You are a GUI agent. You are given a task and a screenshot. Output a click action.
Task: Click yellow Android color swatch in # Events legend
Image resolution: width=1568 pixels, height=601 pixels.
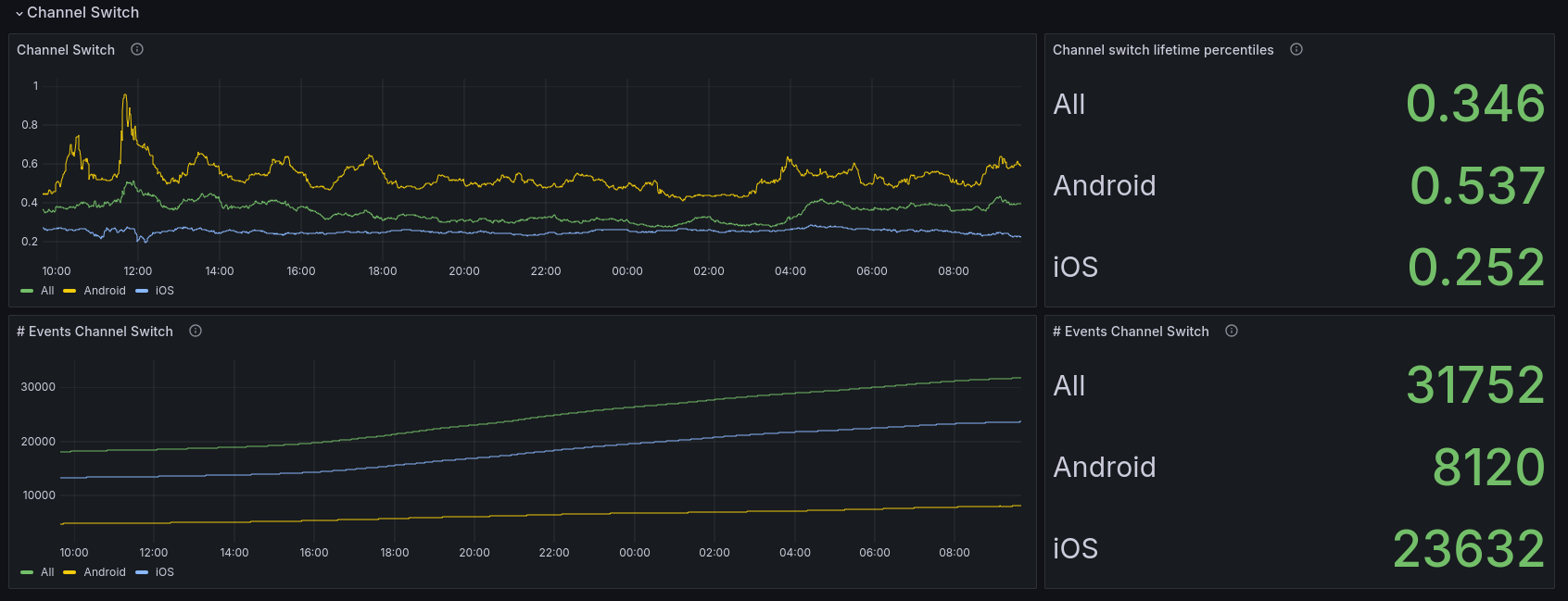[70, 572]
